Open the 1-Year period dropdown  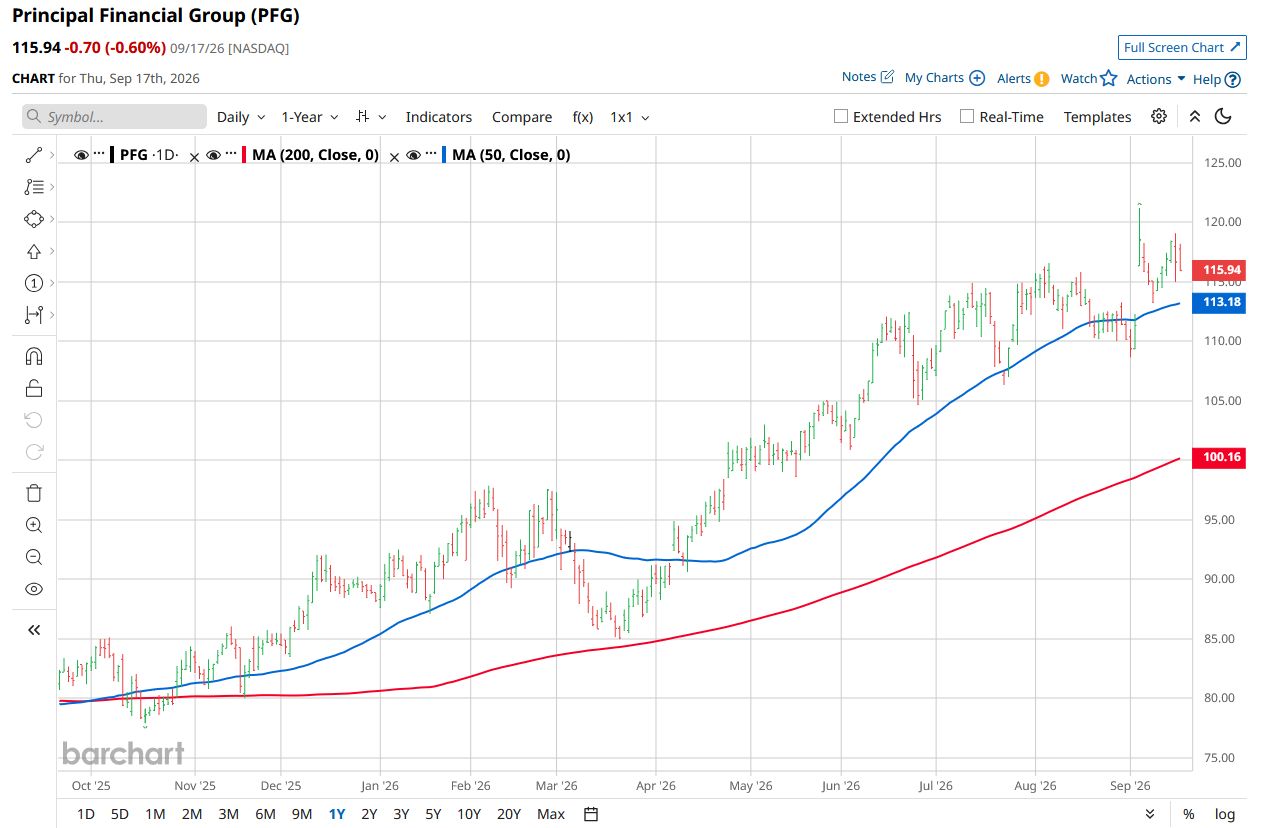[x=310, y=117]
